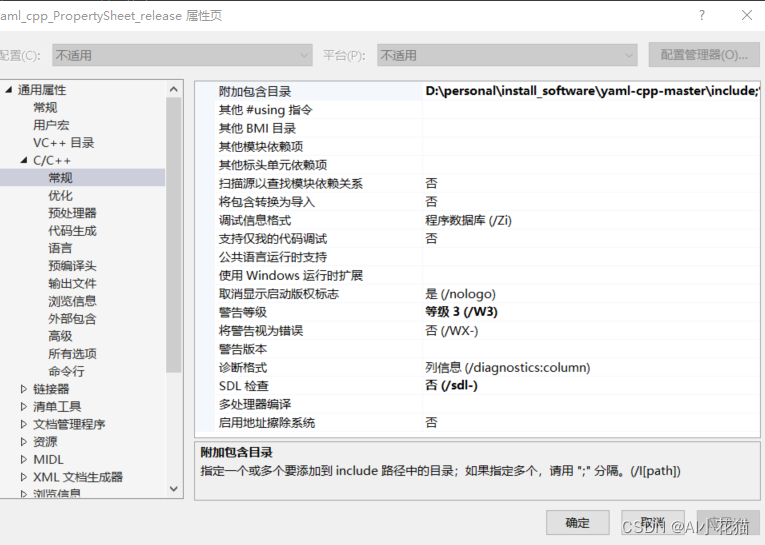Select 浏览信息 under C/C++
The image size is (765, 545).
pos(72,301)
